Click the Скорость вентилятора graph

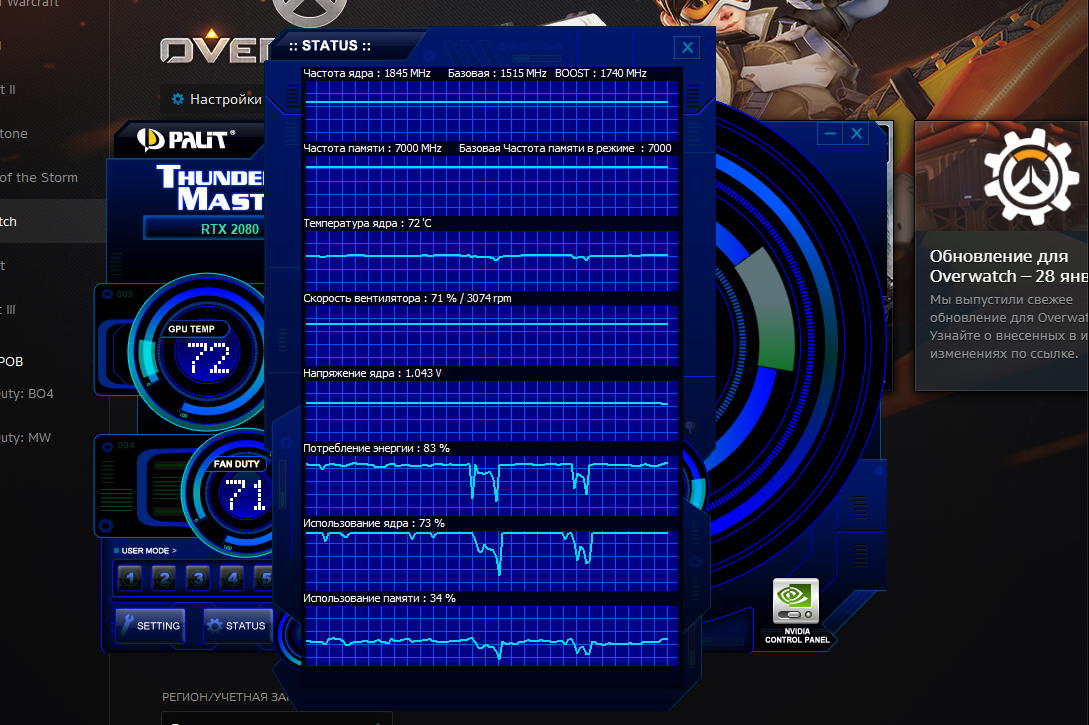click(492, 335)
